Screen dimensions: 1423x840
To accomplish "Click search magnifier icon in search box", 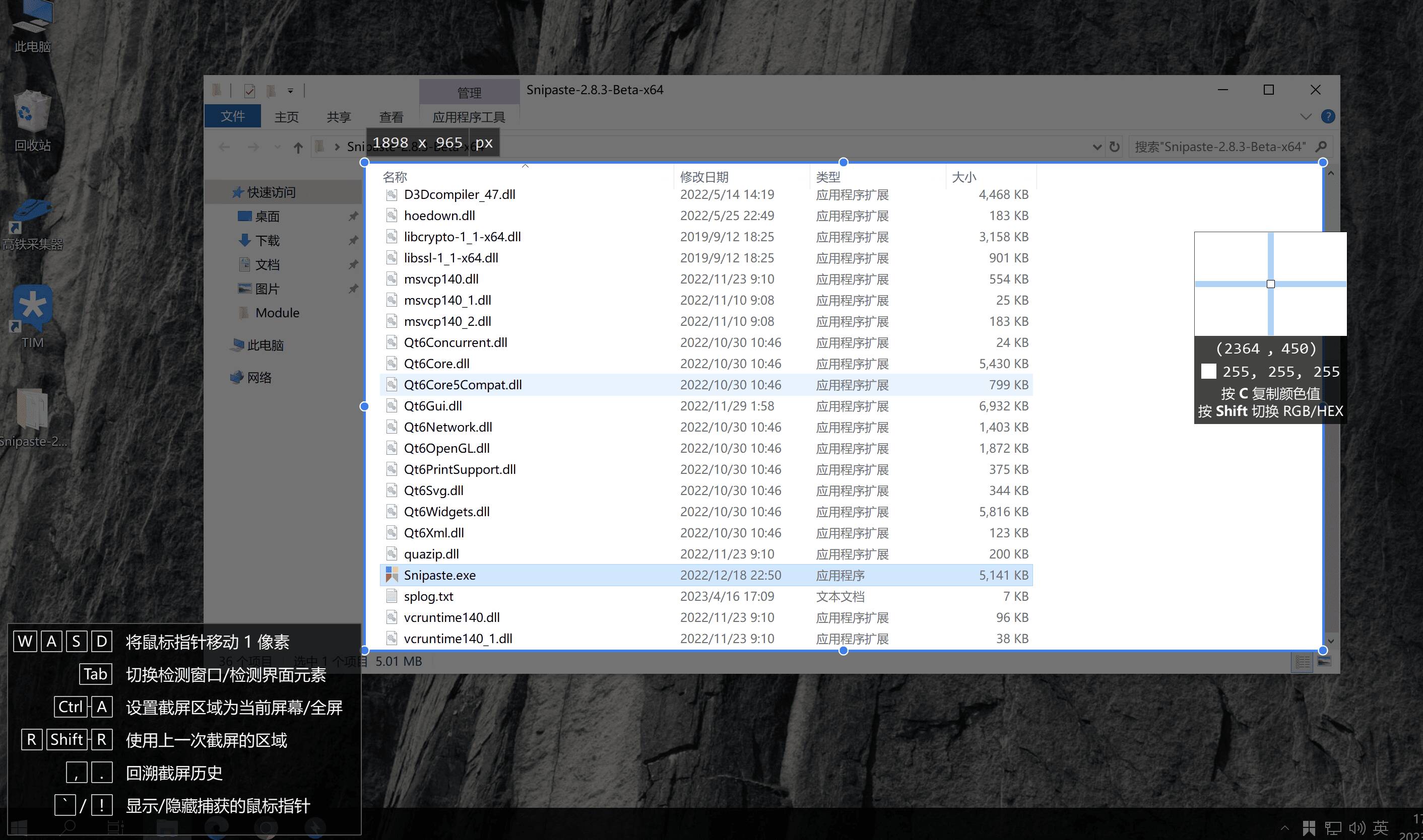I will tap(1321, 147).
